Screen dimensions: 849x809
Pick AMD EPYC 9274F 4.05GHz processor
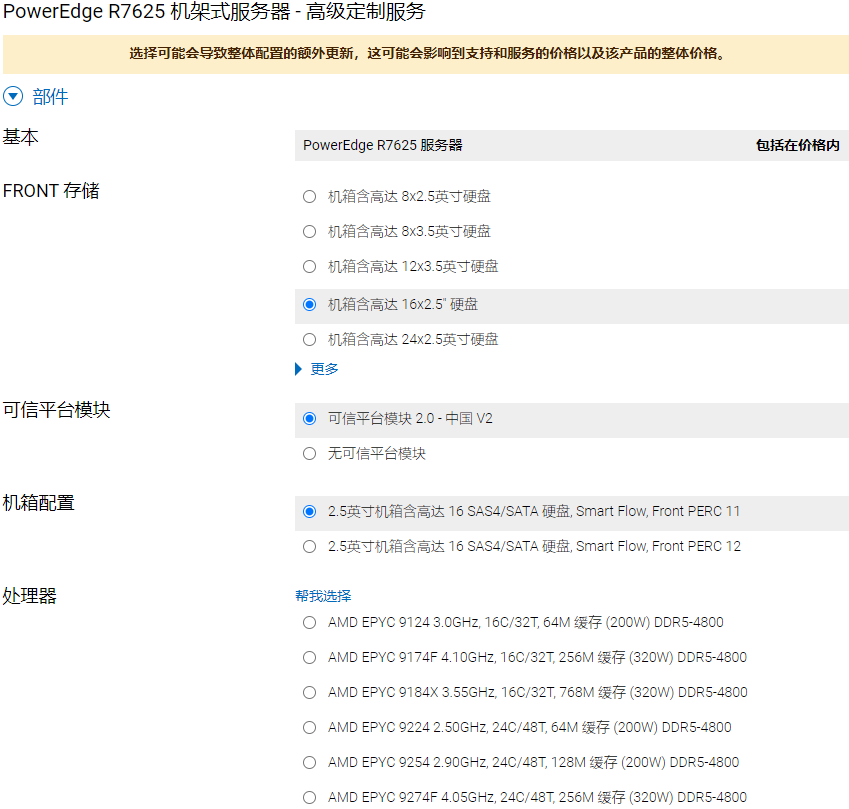309,797
